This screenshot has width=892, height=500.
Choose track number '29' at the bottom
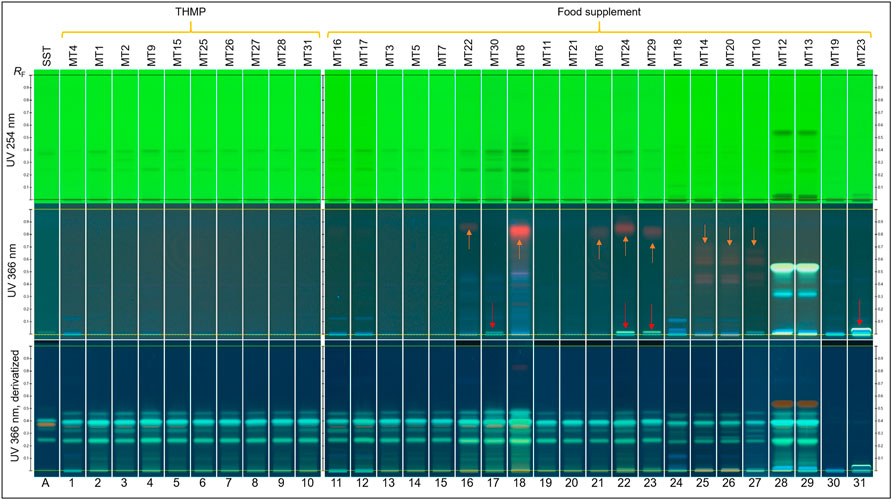tap(808, 484)
